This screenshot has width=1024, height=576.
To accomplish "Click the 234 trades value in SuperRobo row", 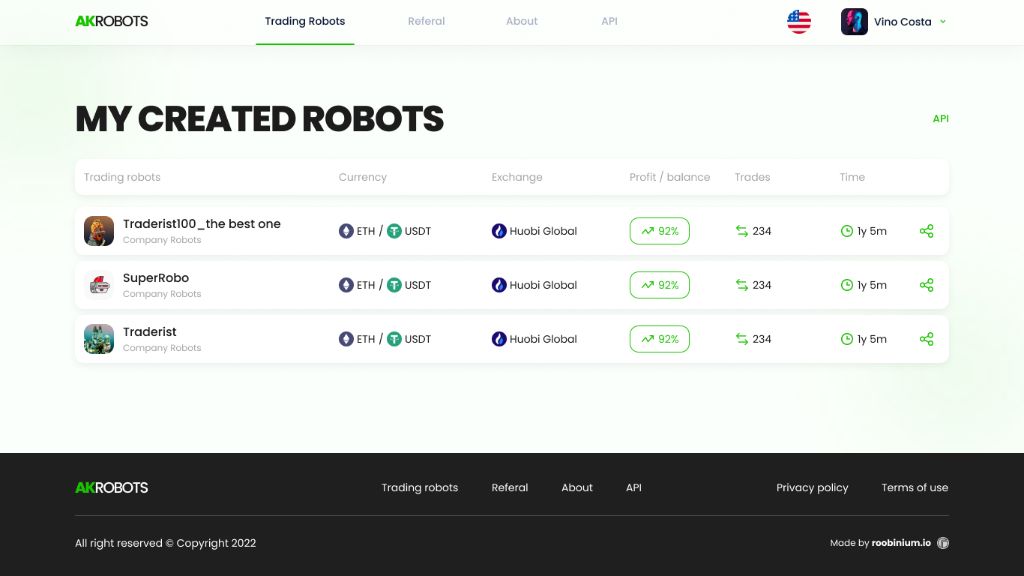I will [x=761, y=285].
